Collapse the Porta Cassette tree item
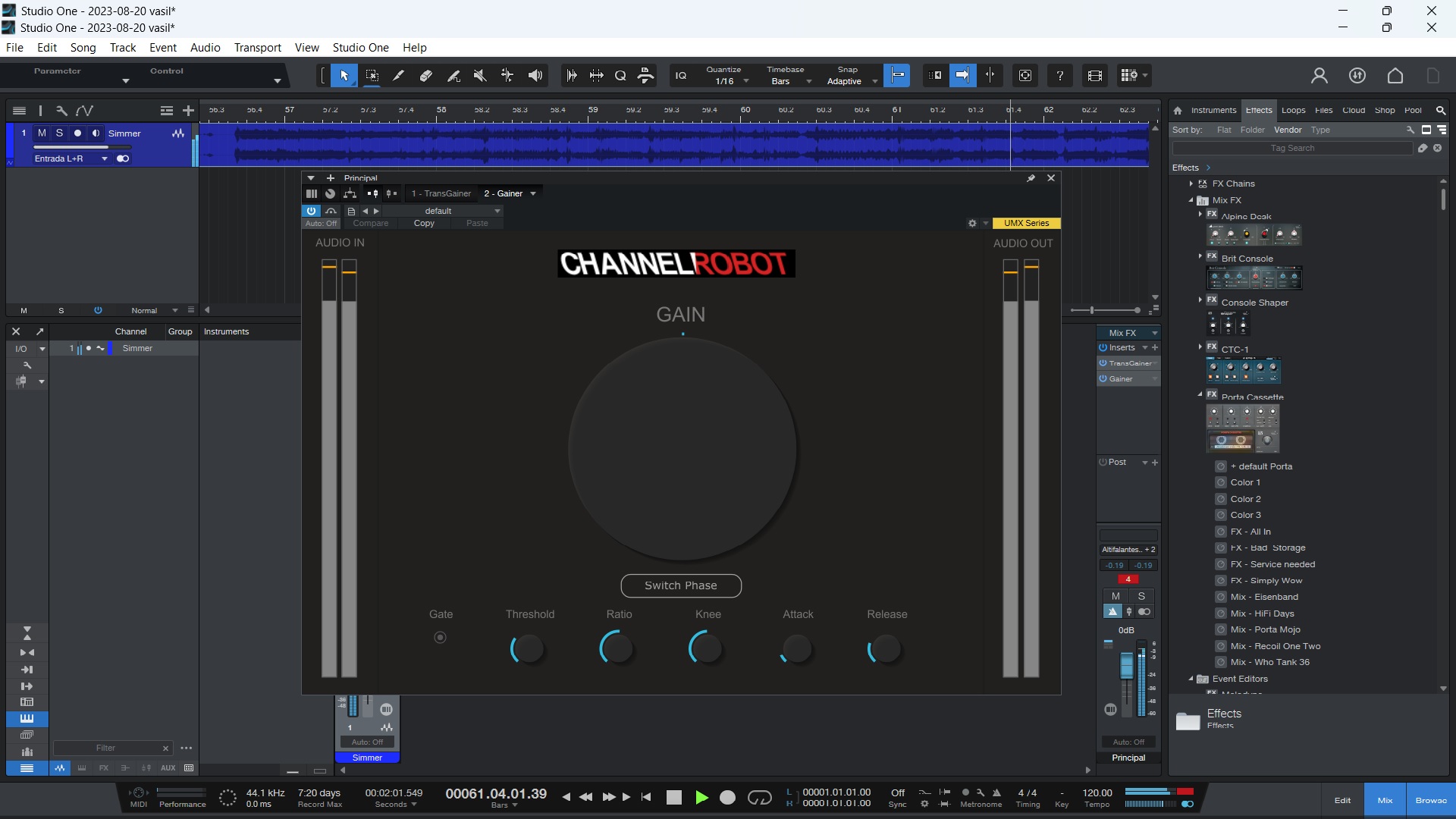Viewport: 1456px width, 819px height. point(1200,394)
